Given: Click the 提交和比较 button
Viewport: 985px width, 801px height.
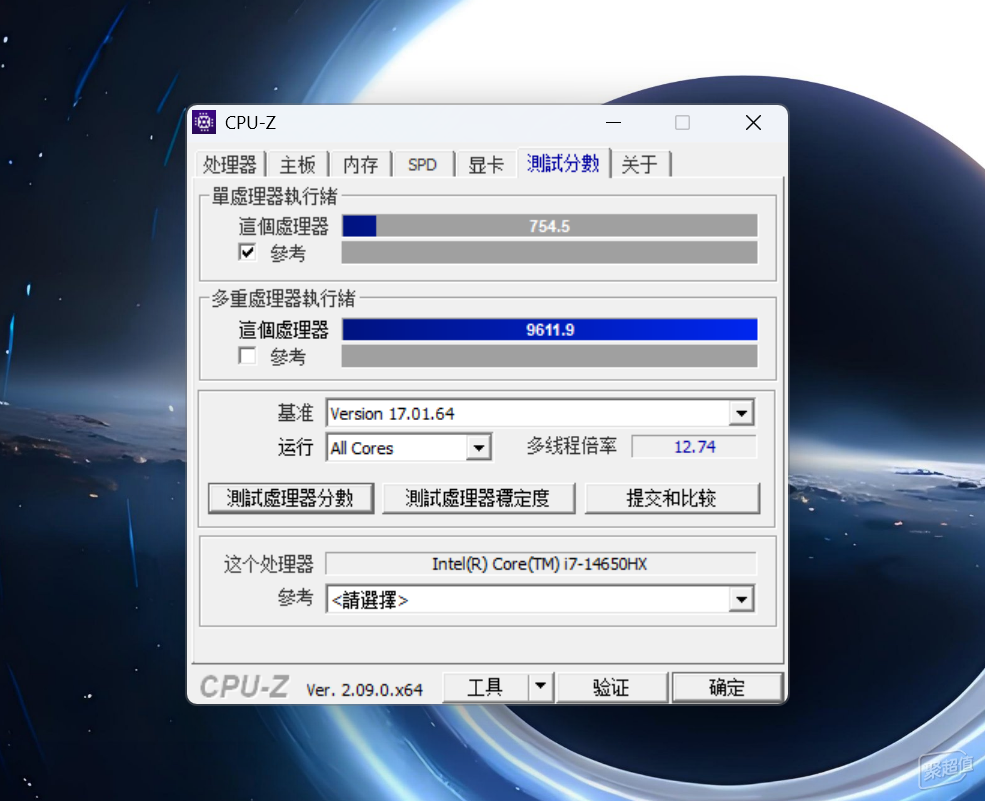Looking at the screenshot, I should [672, 498].
